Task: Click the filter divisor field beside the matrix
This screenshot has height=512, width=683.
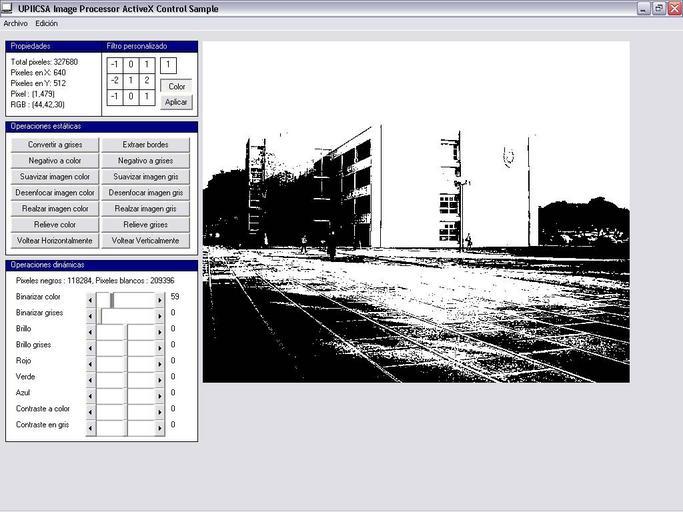Action: [168, 65]
